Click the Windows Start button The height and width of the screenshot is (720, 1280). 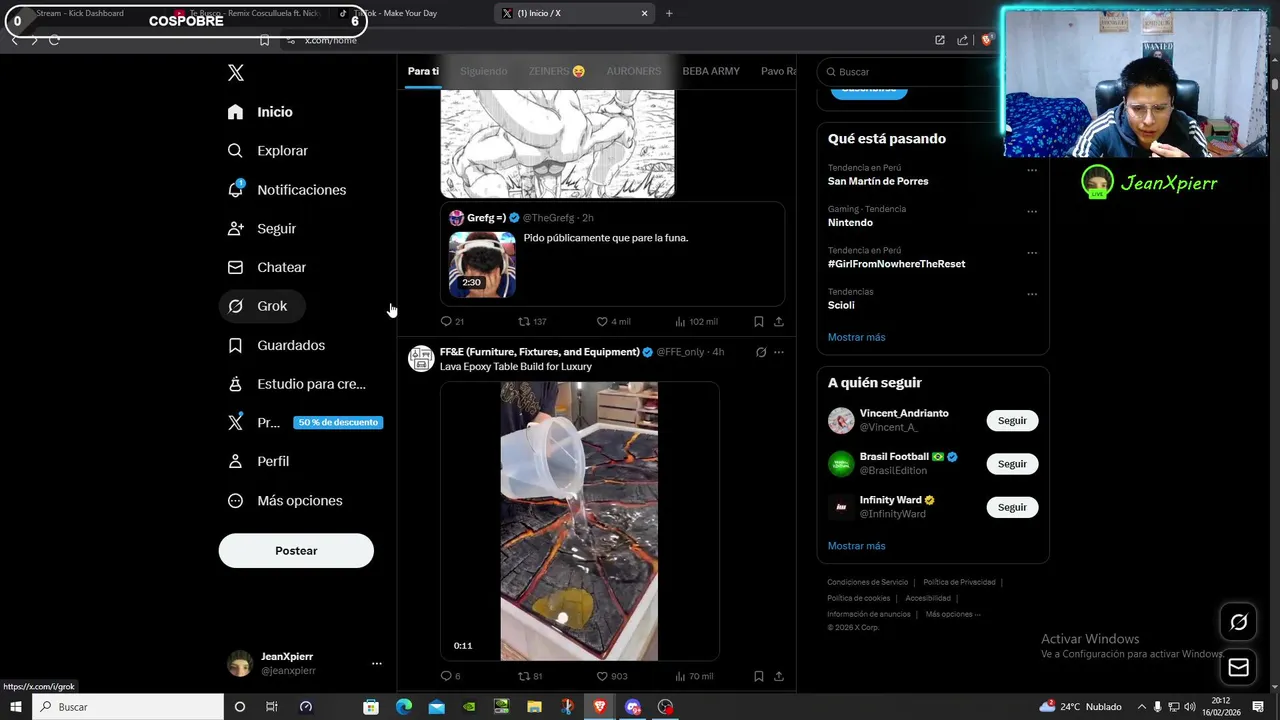(x=16, y=707)
